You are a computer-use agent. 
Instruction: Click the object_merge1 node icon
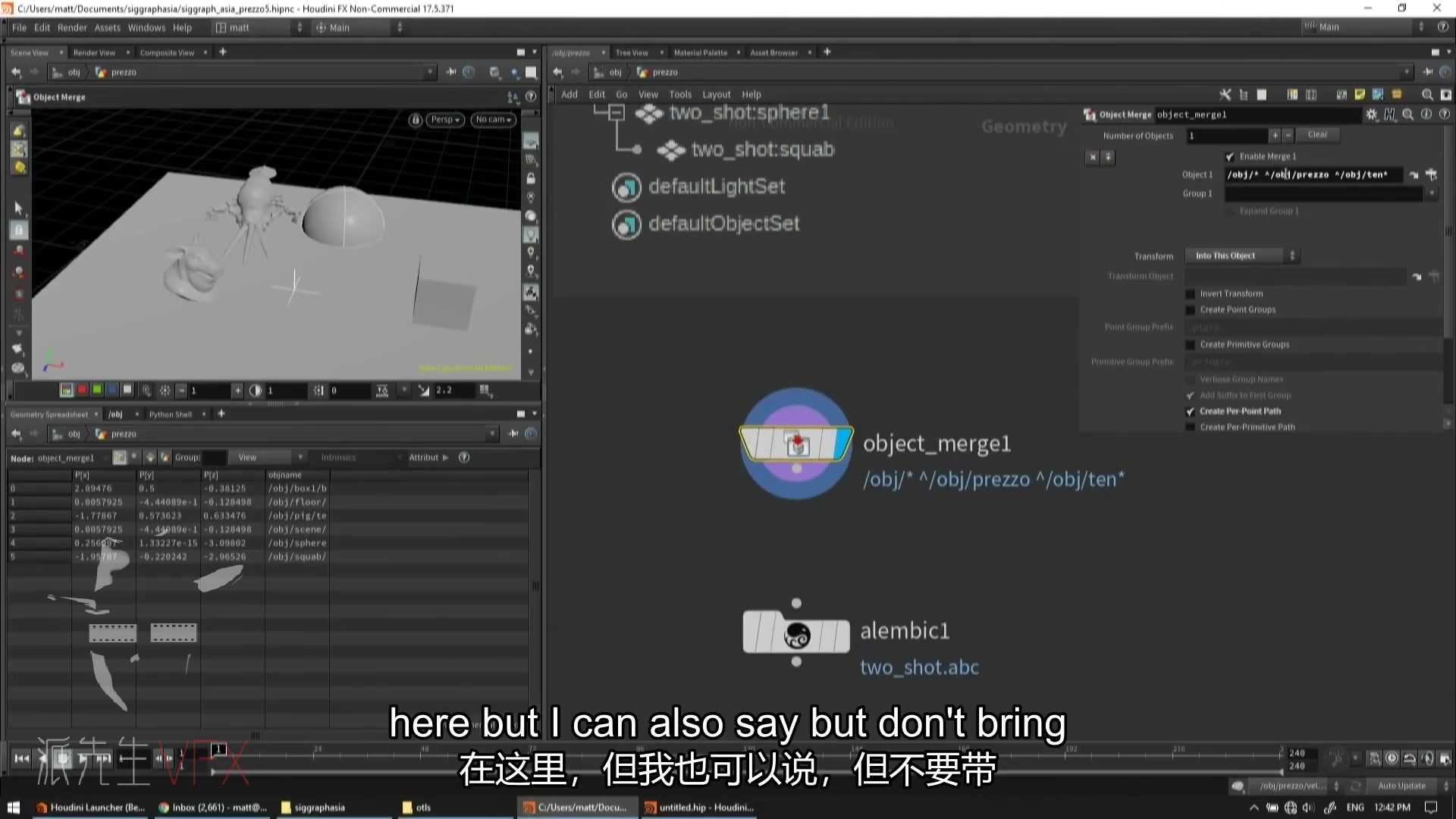click(x=795, y=445)
